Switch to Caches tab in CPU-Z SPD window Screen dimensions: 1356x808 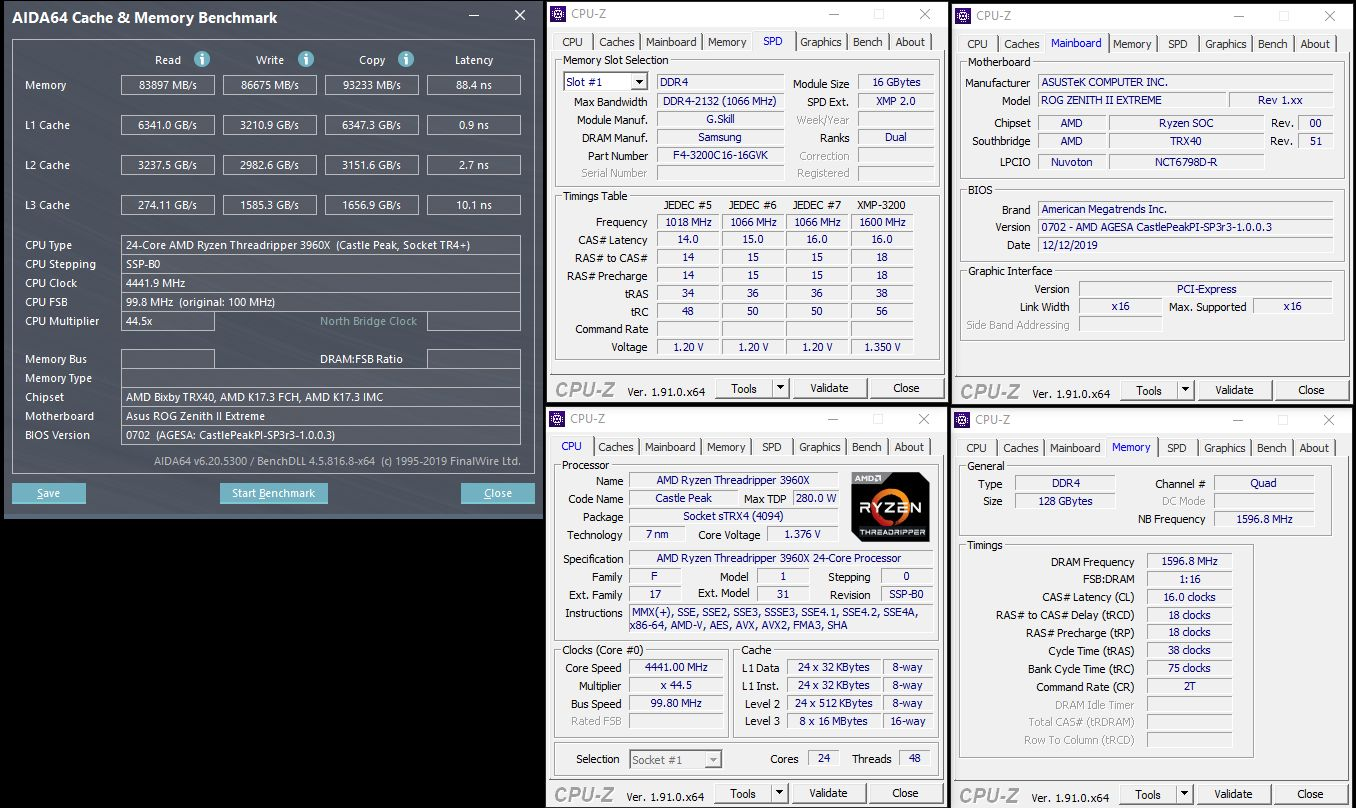pyautogui.click(x=616, y=42)
